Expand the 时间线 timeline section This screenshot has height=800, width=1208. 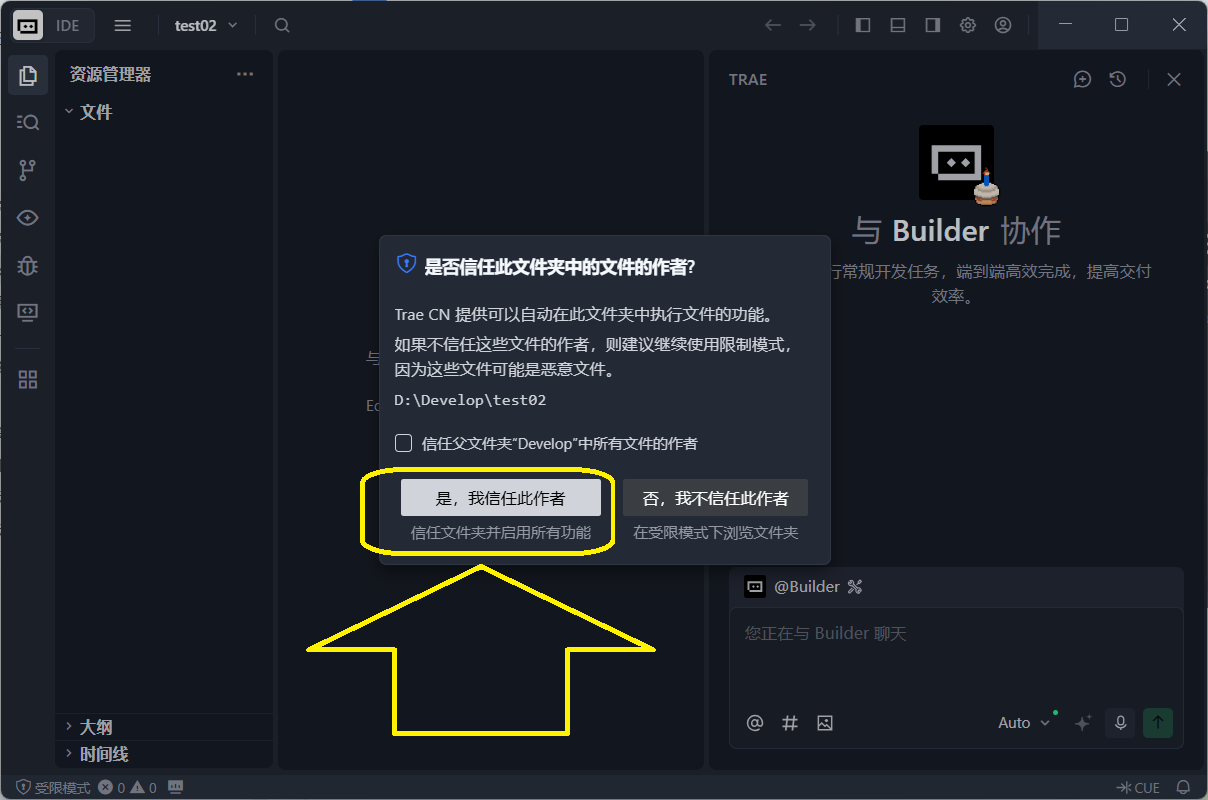coord(104,754)
